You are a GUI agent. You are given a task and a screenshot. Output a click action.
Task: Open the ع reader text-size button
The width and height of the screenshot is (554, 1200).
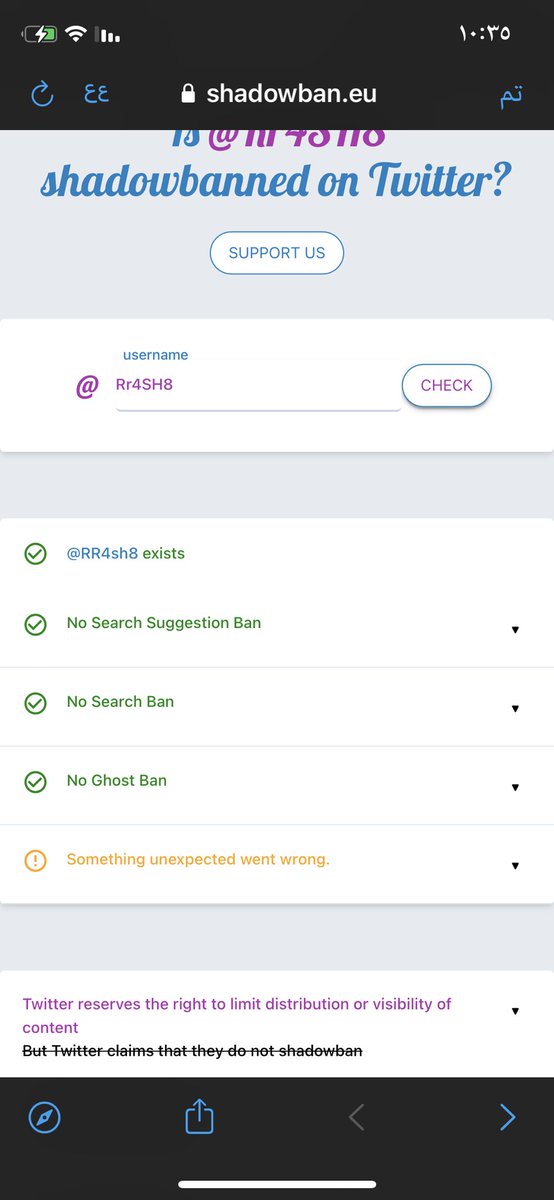[96, 94]
